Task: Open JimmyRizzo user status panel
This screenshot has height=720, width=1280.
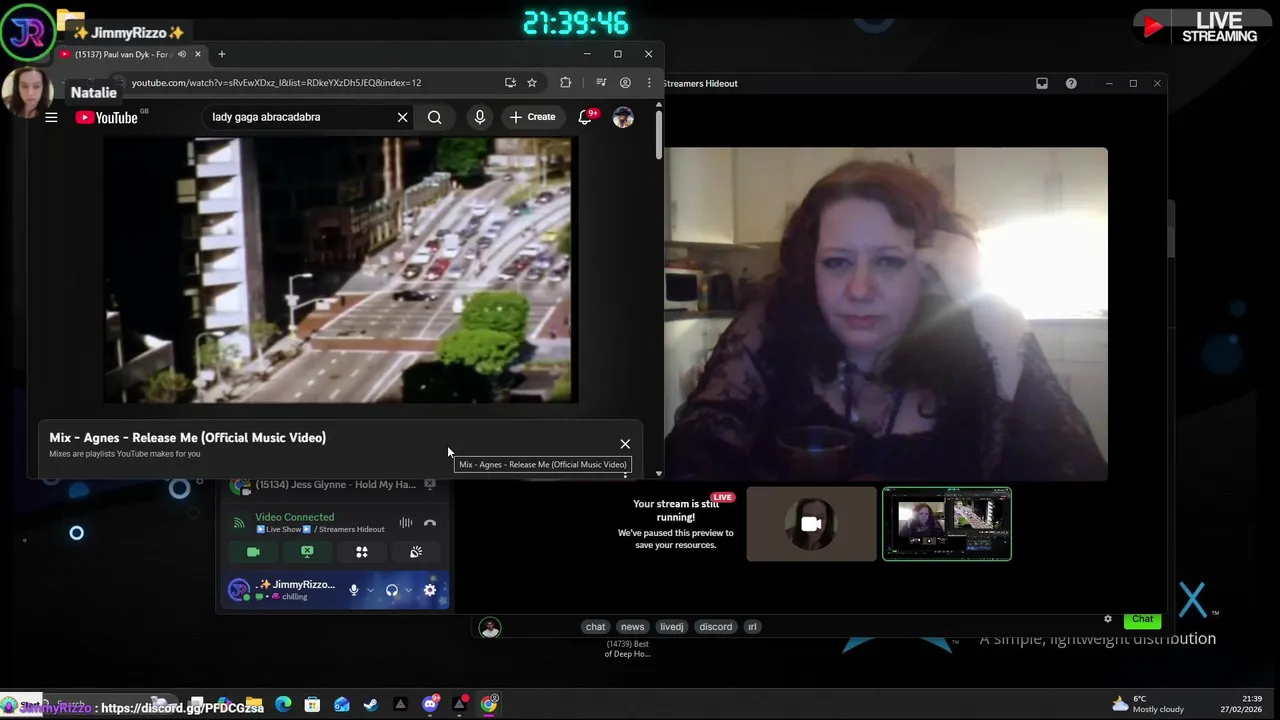Action: click(283, 590)
